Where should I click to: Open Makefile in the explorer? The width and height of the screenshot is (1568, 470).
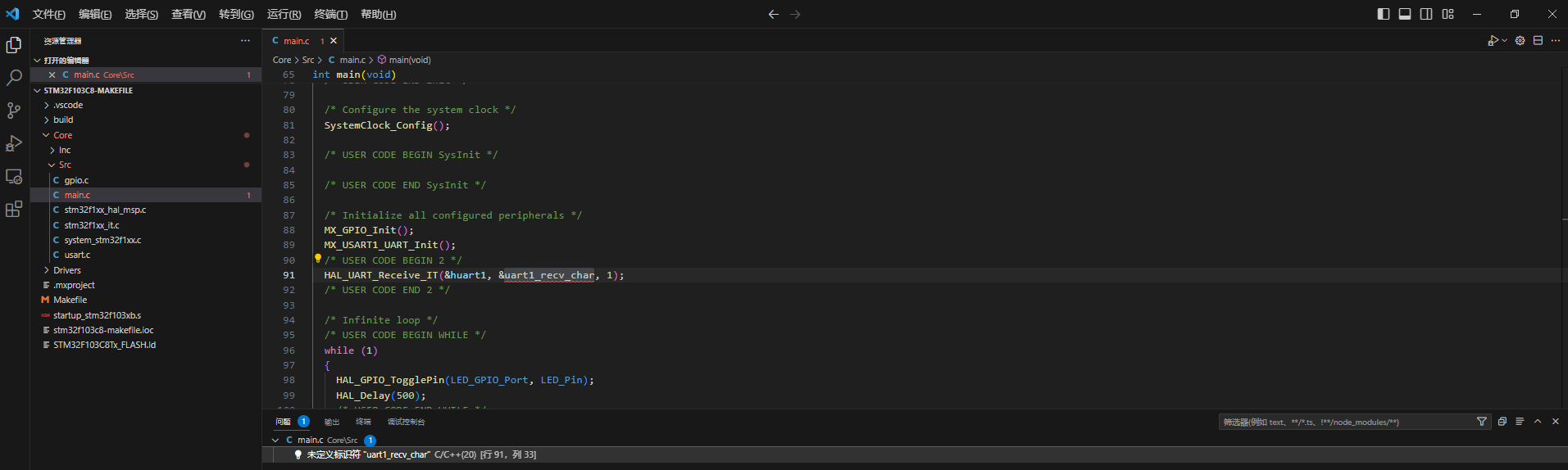pyautogui.click(x=70, y=300)
